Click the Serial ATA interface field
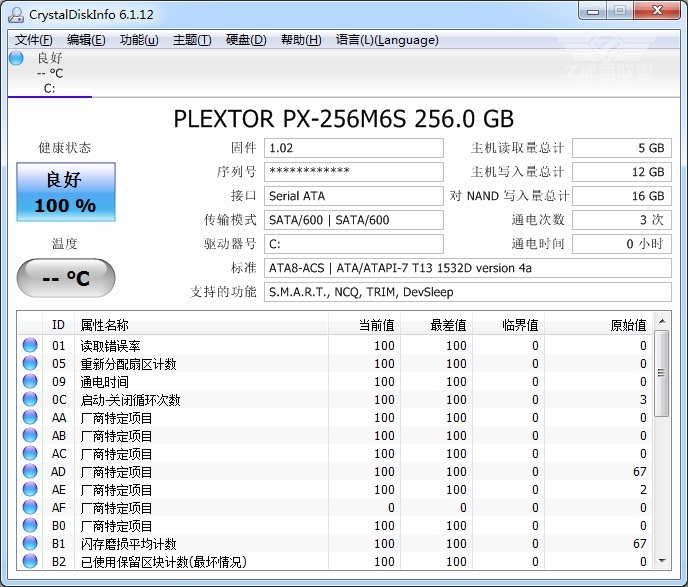The image size is (688, 587). click(354, 196)
